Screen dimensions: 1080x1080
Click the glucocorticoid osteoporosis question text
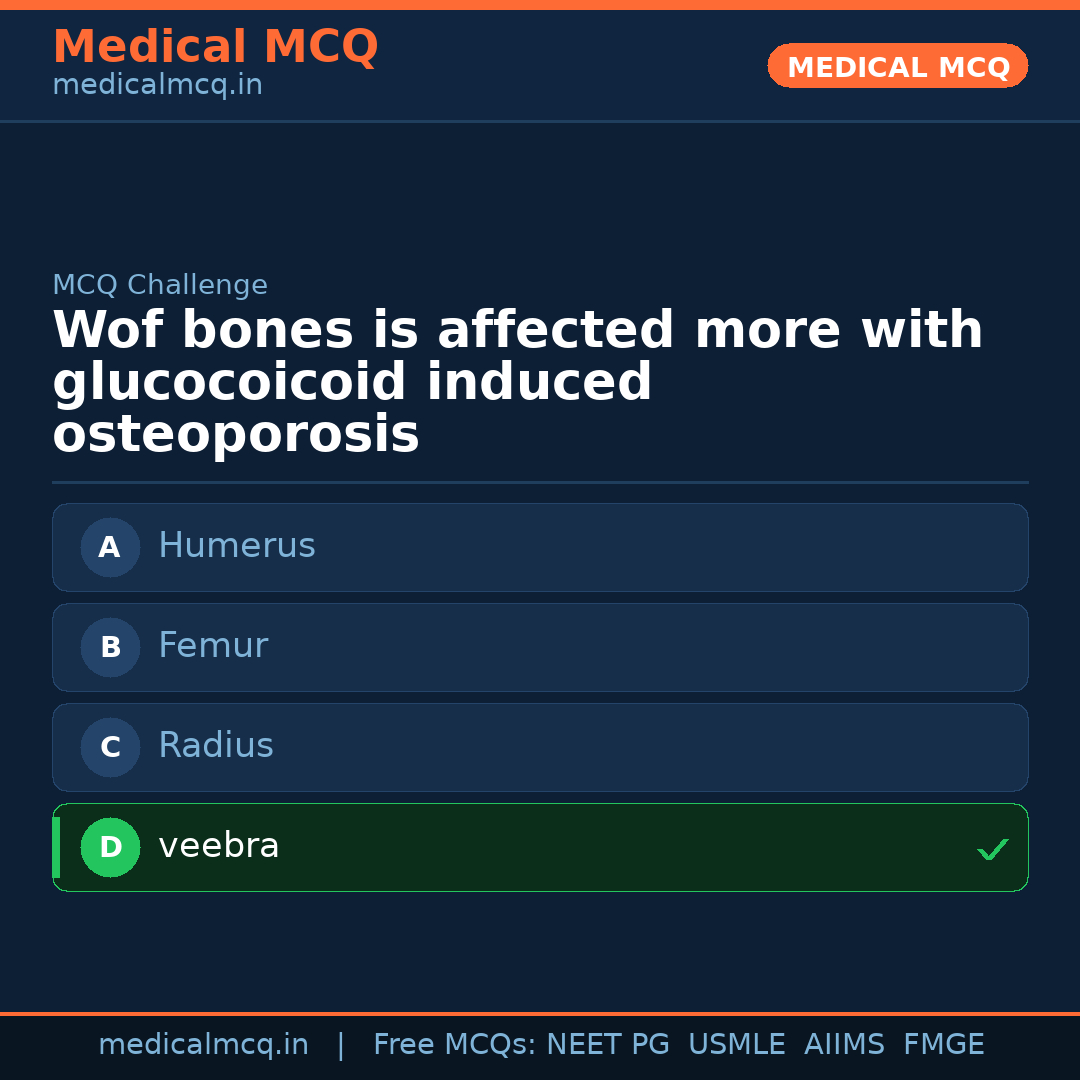click(x=517, y=382)
